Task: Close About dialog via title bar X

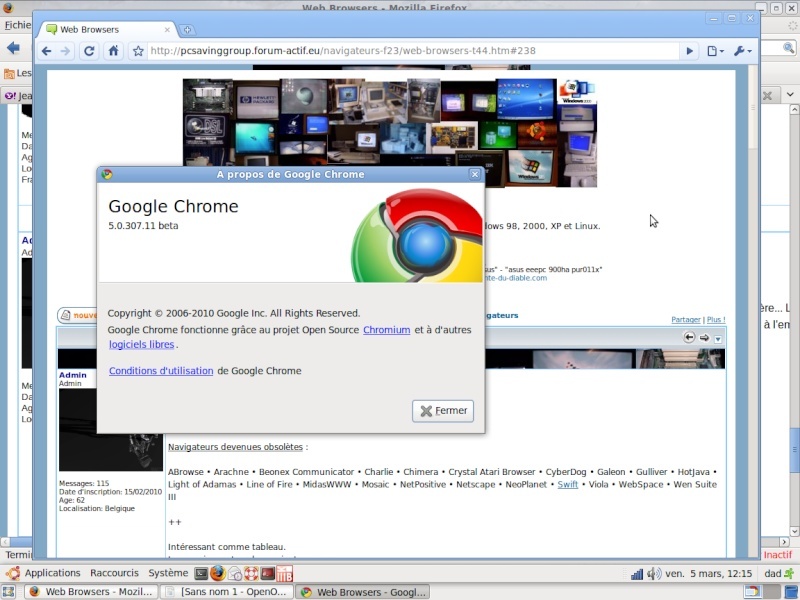Action: coord(474,174)
